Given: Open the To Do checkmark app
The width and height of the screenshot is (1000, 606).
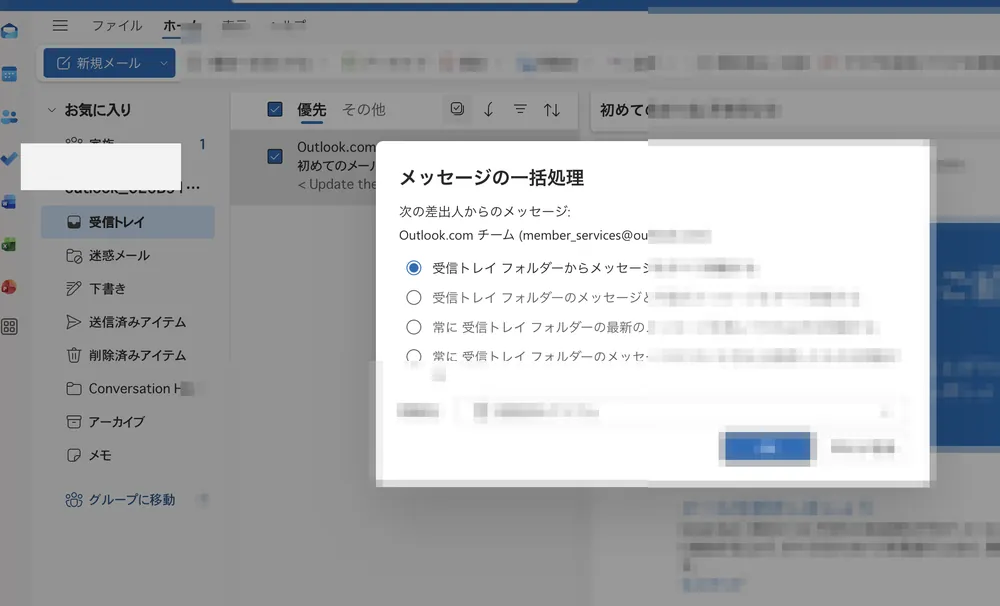Looking at the screenshot, I should (10, 159).
